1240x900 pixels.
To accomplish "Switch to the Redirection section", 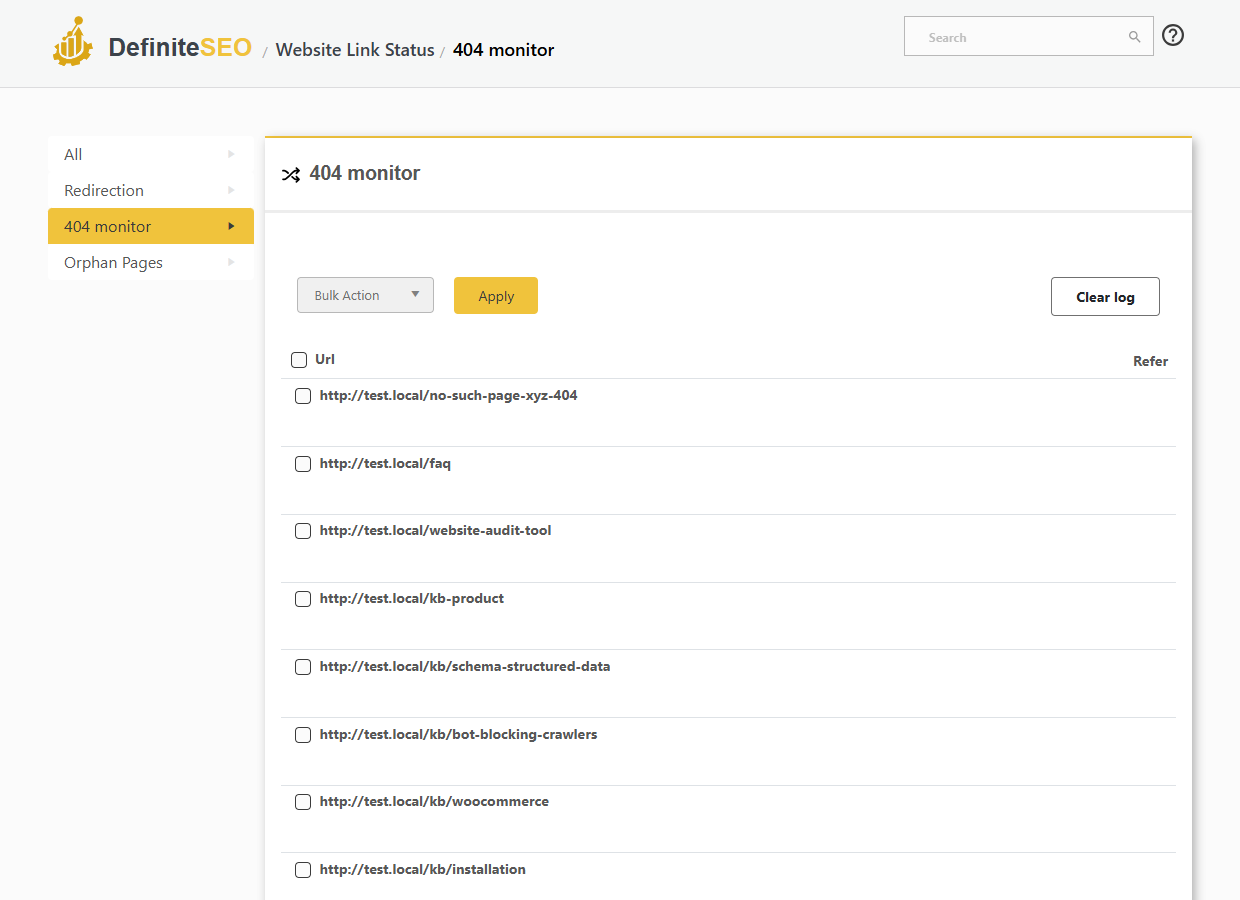I will point(151,190).
